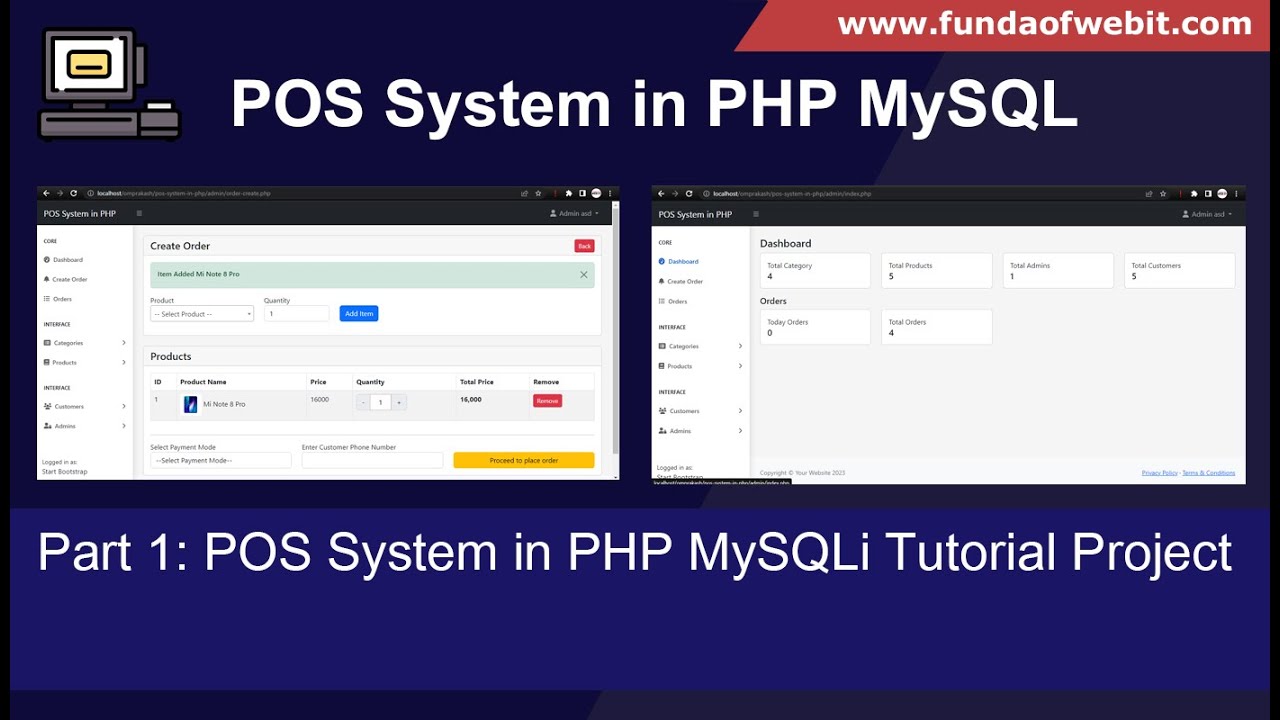Click the profile avatar icon in Dashboard window
Image resolution: width=1280 pixels, height=720 pixels.
tap(1222, 193)
